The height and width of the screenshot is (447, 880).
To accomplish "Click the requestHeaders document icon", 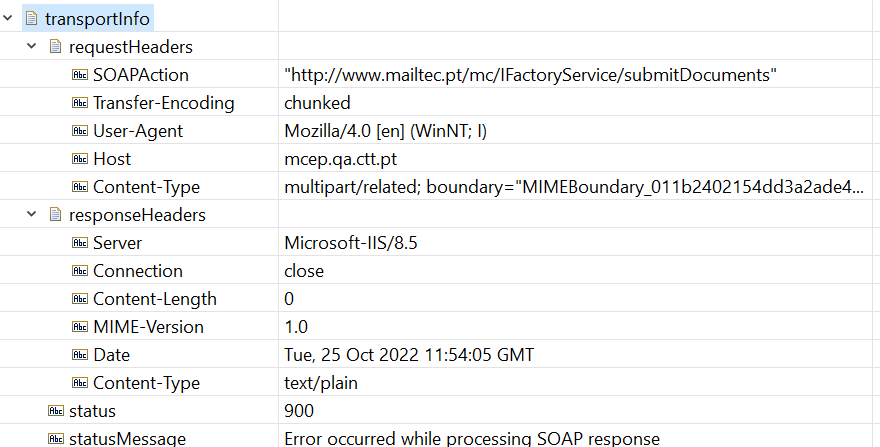I will tap(55, 46).
